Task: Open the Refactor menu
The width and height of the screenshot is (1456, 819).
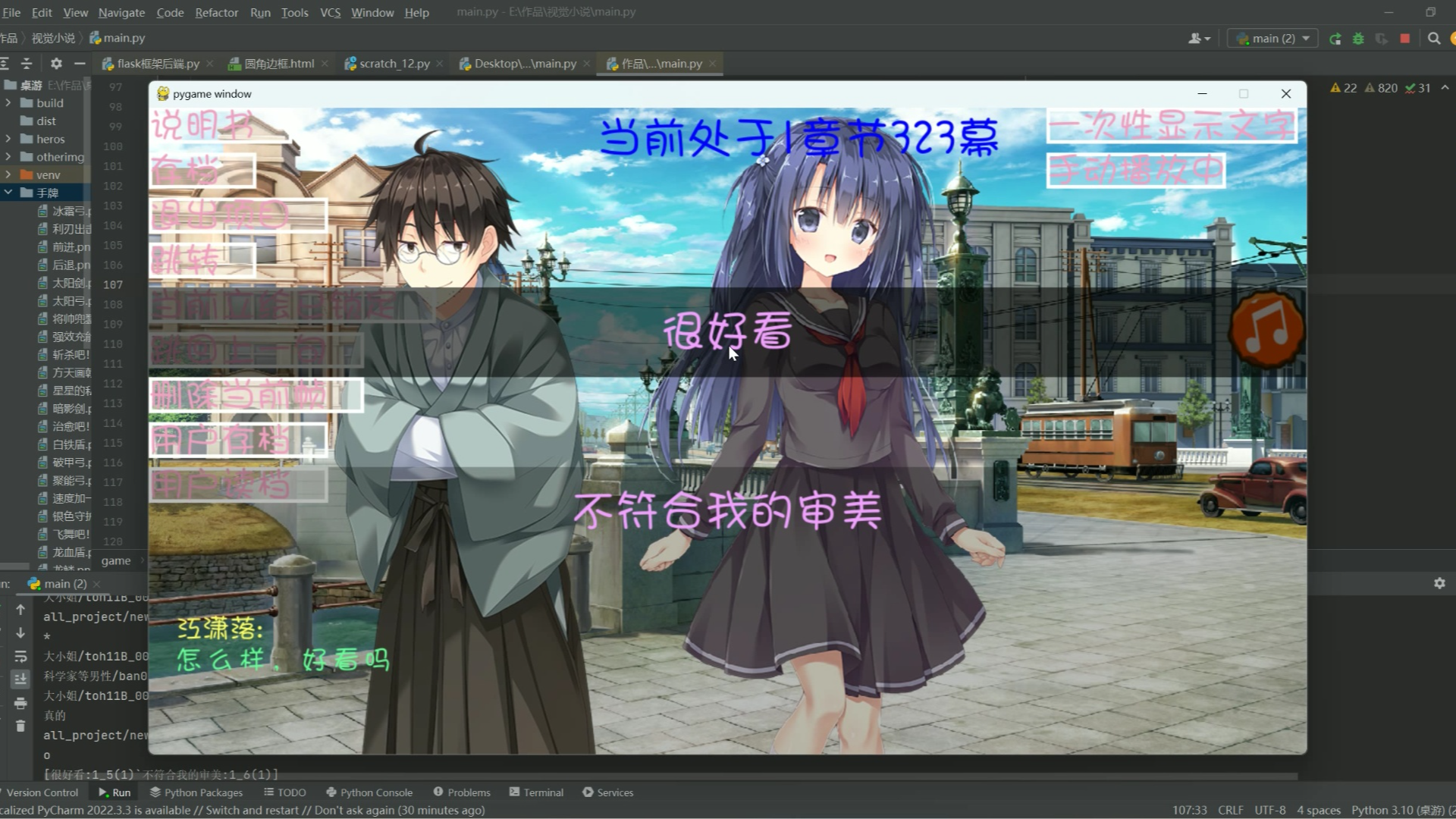Action: tap(216, 13)
